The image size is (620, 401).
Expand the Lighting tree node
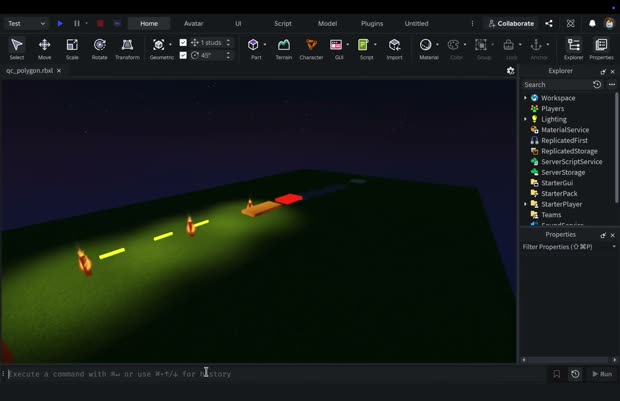[525, 119]
